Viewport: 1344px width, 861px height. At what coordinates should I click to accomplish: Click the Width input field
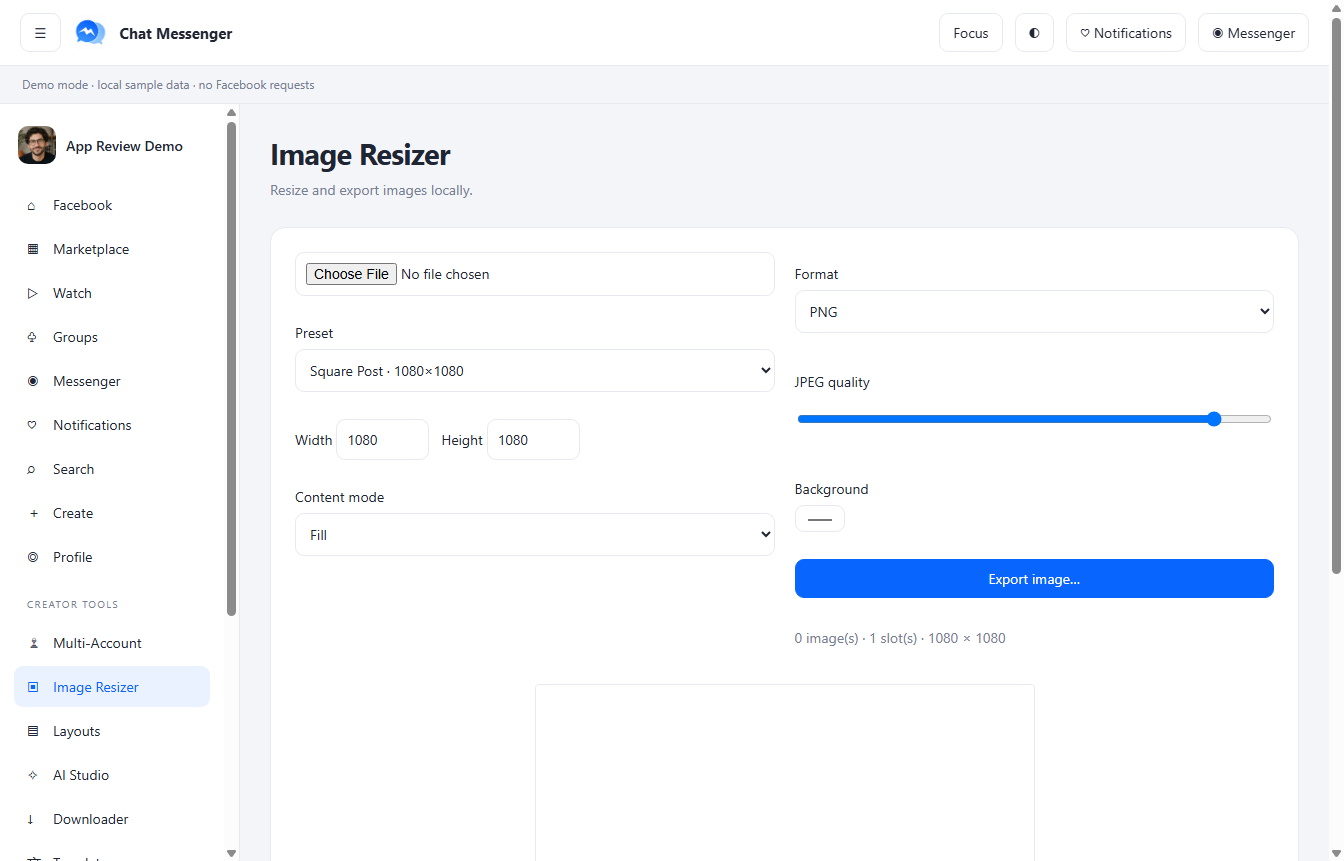pos(382,440)
